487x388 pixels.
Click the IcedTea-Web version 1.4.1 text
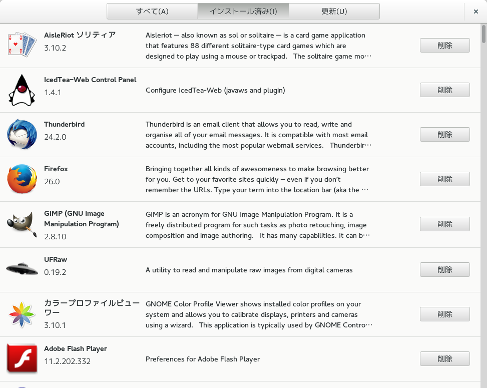point(52,92)
